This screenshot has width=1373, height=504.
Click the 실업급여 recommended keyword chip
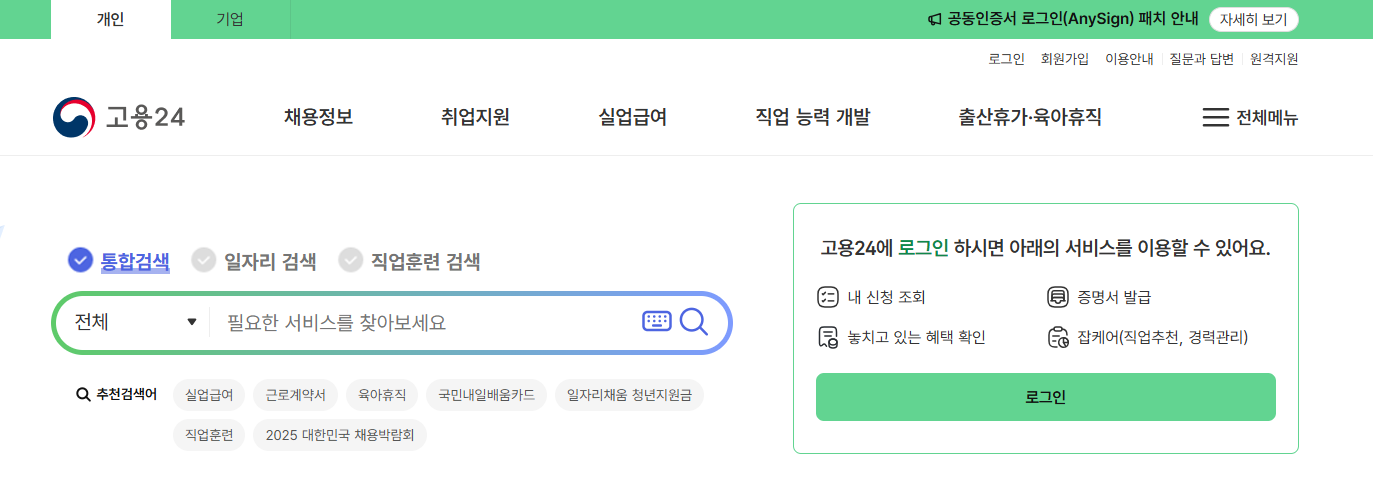(x=209, y=395)
